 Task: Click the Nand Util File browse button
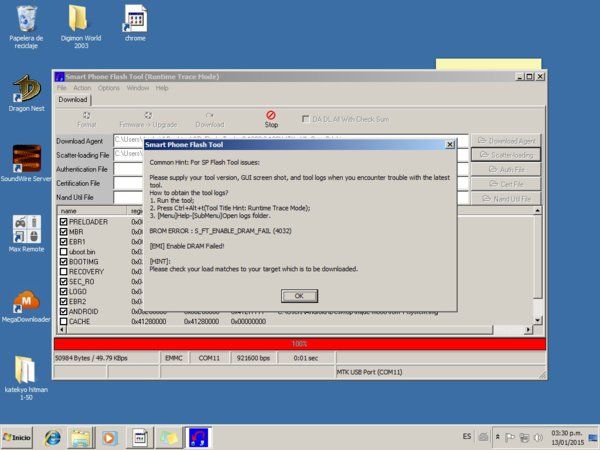506,199
